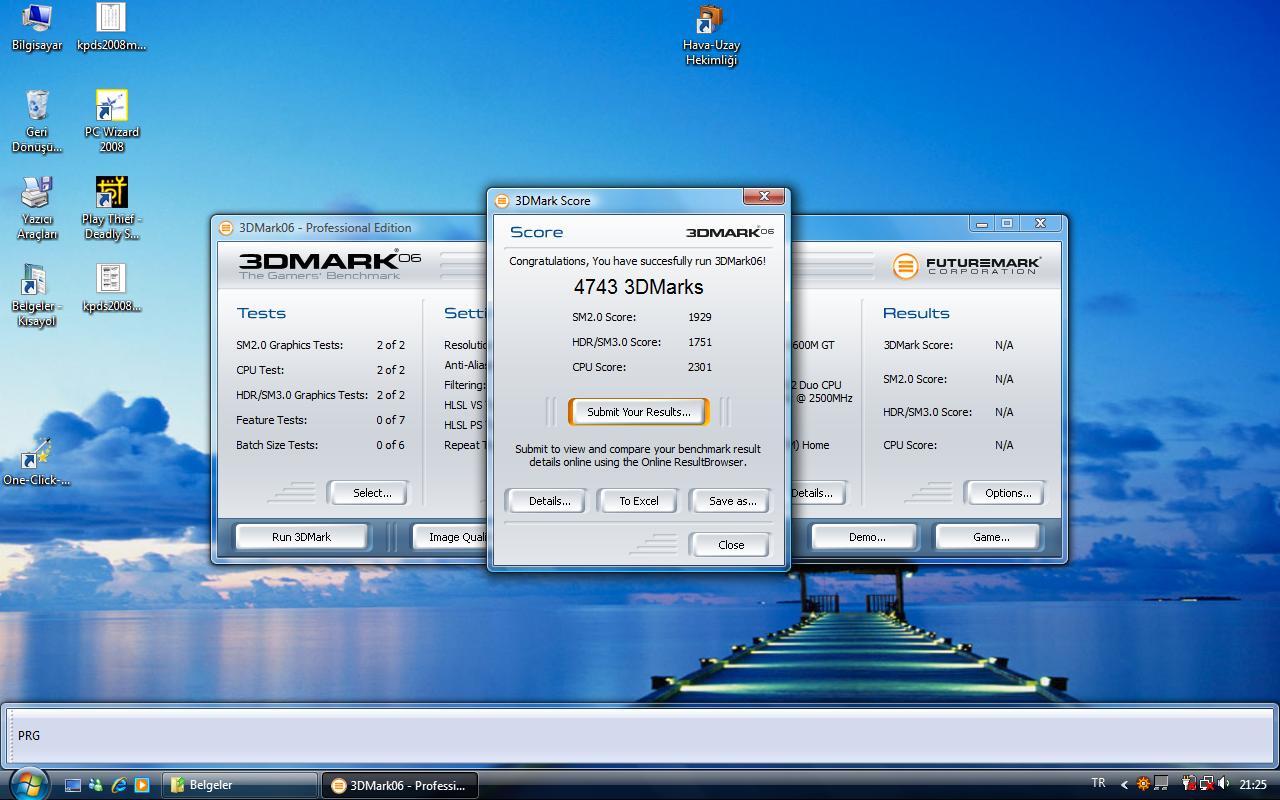
Task: Switch to Belgeler taskbar window
Action: [241, 785]
